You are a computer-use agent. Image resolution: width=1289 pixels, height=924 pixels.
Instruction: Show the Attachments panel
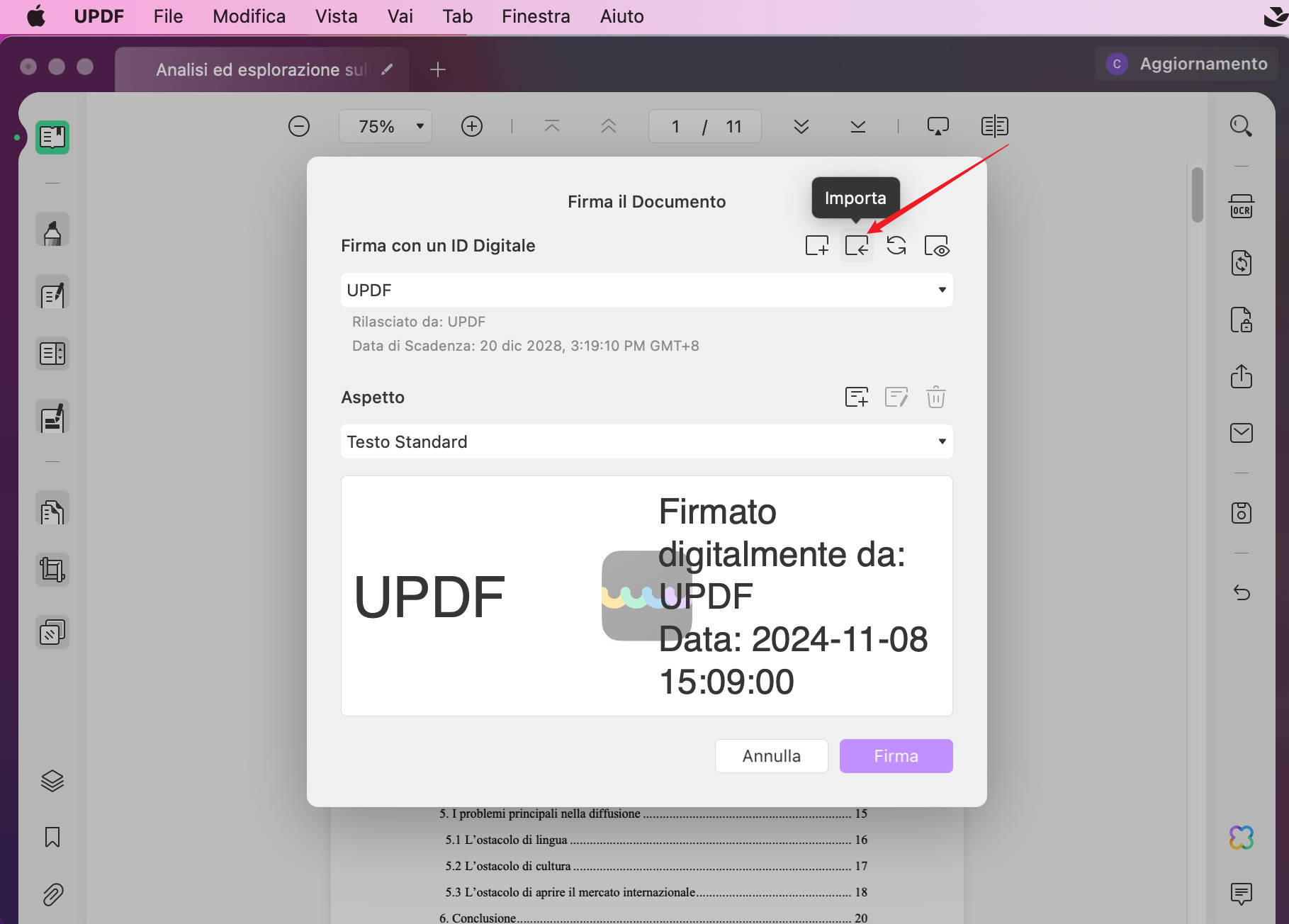[52, 894]
